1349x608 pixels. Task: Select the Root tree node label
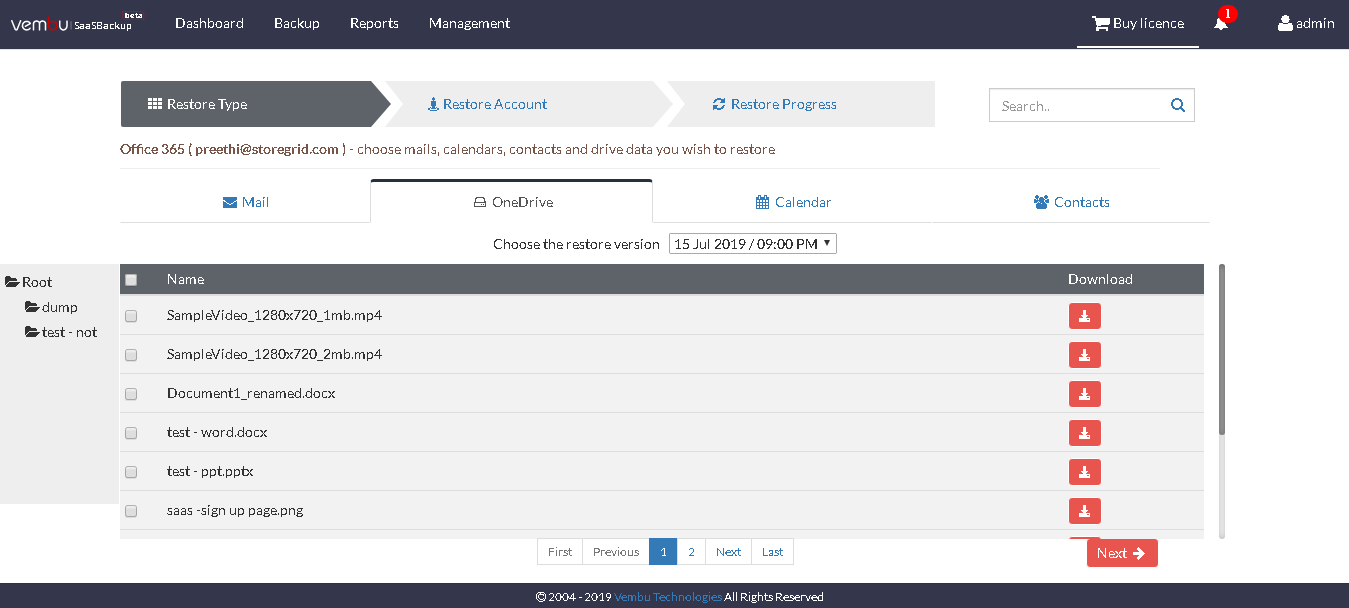(37, 282)
